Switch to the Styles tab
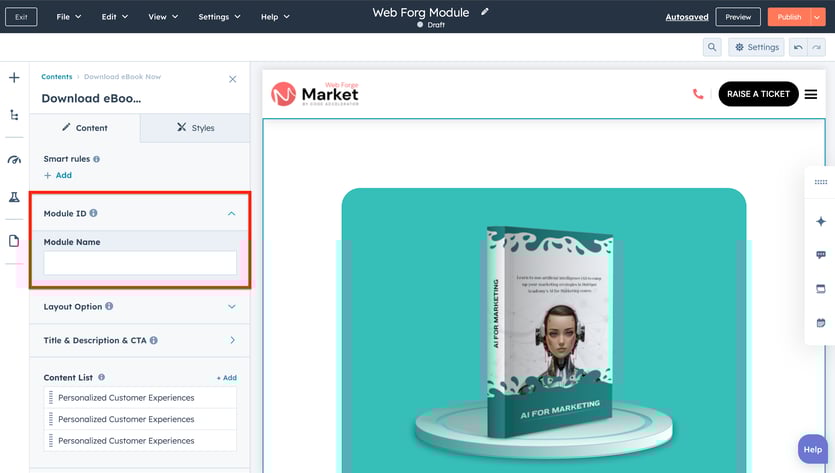Image resolution: width=835 pixels, height=473 pixels. 195,128
